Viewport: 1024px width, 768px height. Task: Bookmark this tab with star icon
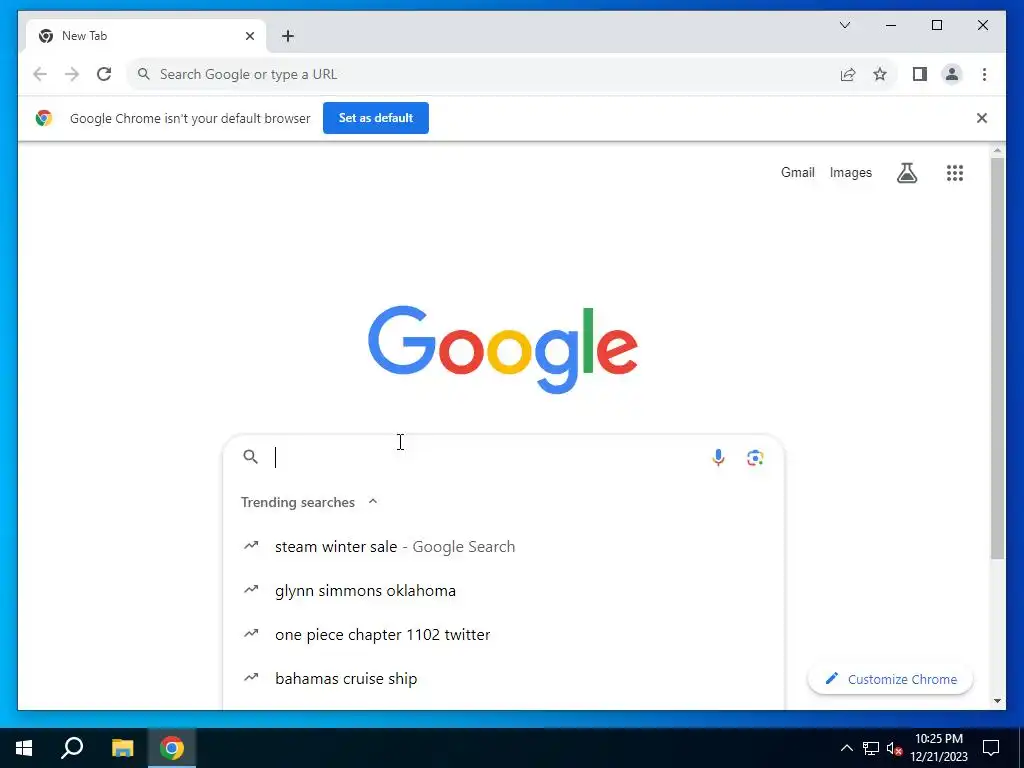point(880,74)
